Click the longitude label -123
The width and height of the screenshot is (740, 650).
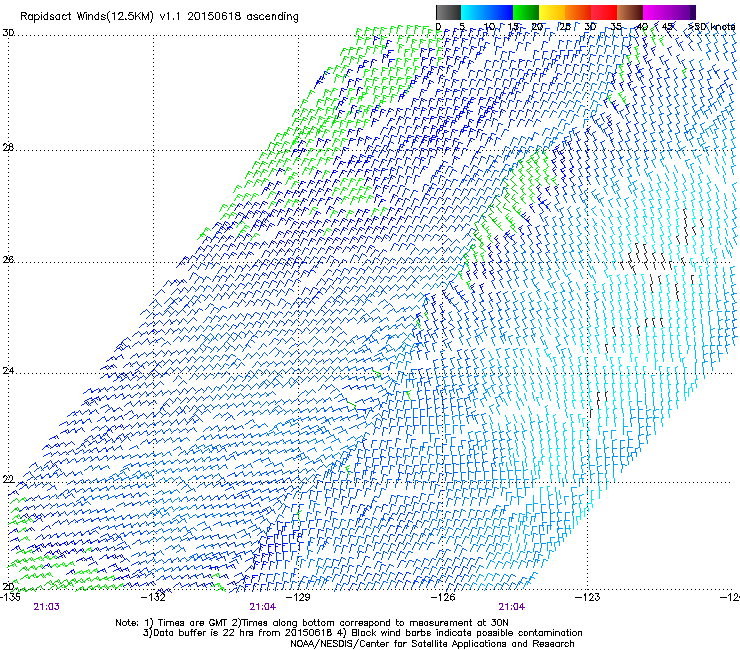(588, 597)
